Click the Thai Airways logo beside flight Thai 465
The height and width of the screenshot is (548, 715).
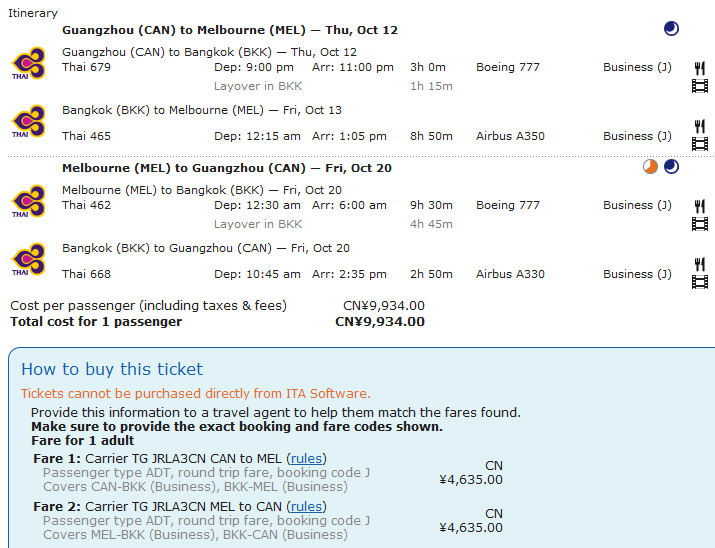pyautogui.click(x=28, y=122)
